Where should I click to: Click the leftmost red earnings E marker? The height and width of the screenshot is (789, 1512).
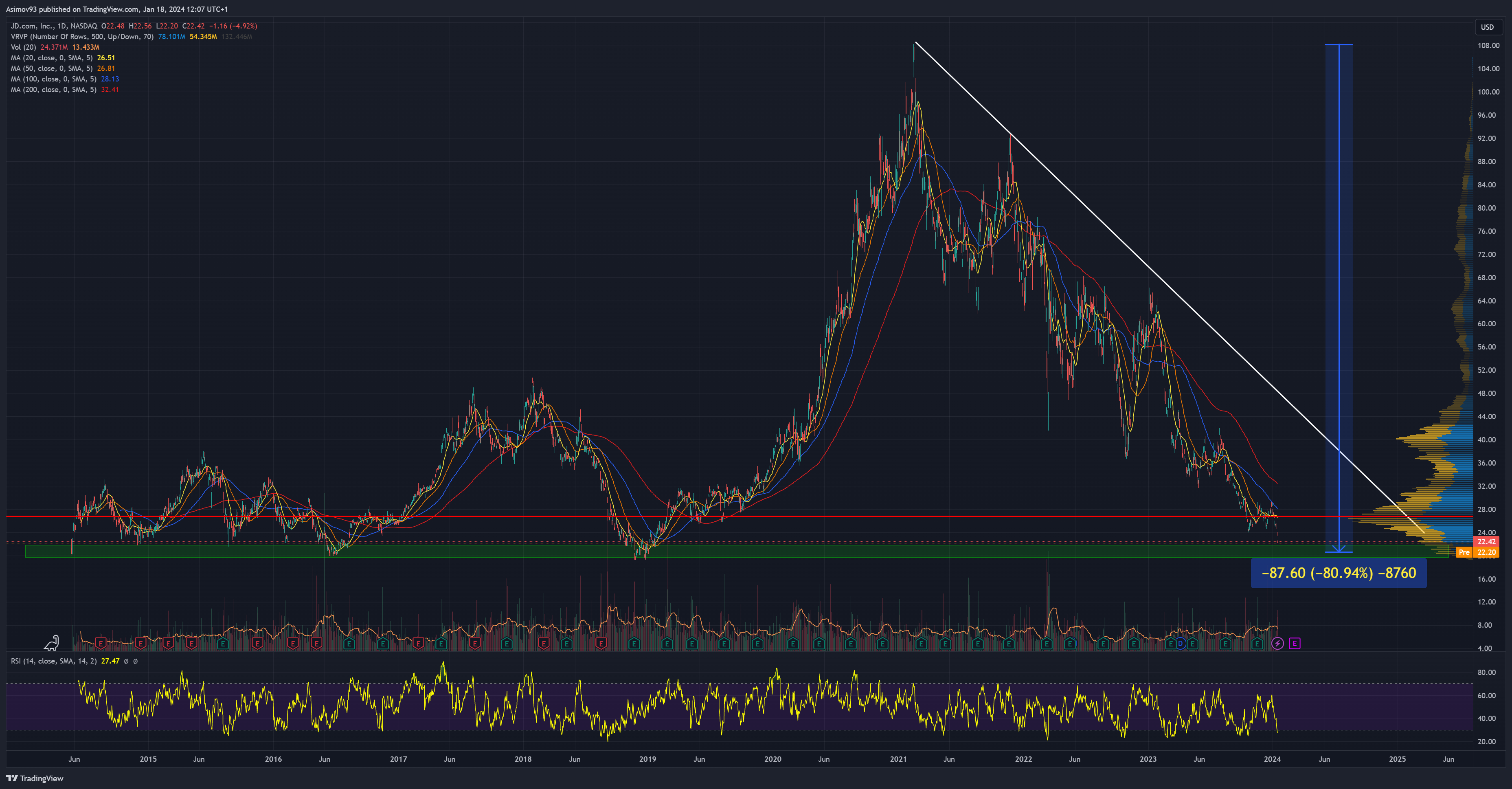pos(101,644)
